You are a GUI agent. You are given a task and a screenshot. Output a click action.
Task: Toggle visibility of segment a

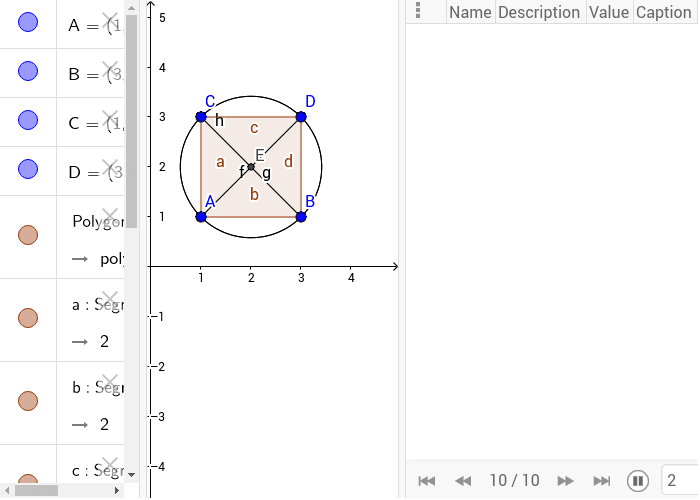point(28,318)
